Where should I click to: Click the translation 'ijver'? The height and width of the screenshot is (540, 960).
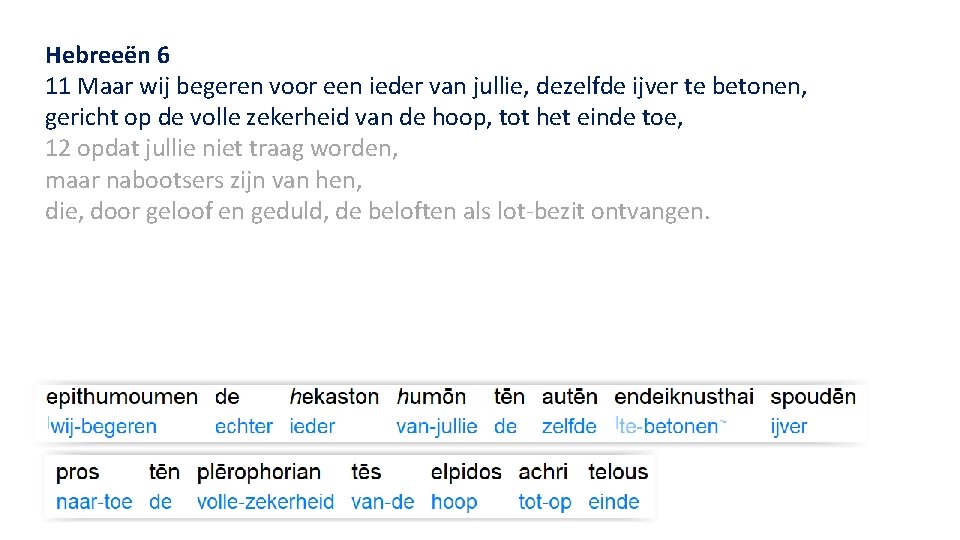788,427
